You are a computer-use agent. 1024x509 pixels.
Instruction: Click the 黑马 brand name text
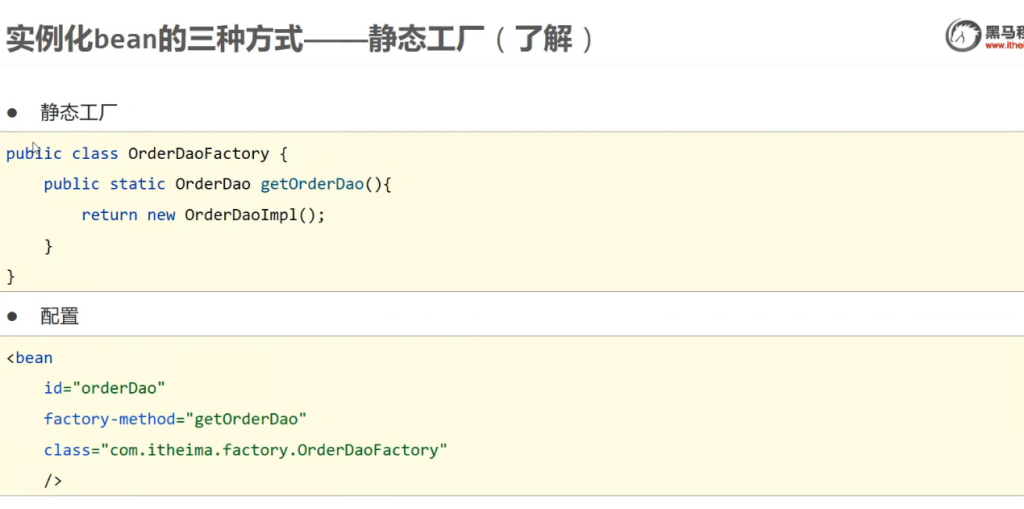pos(1004,30)
